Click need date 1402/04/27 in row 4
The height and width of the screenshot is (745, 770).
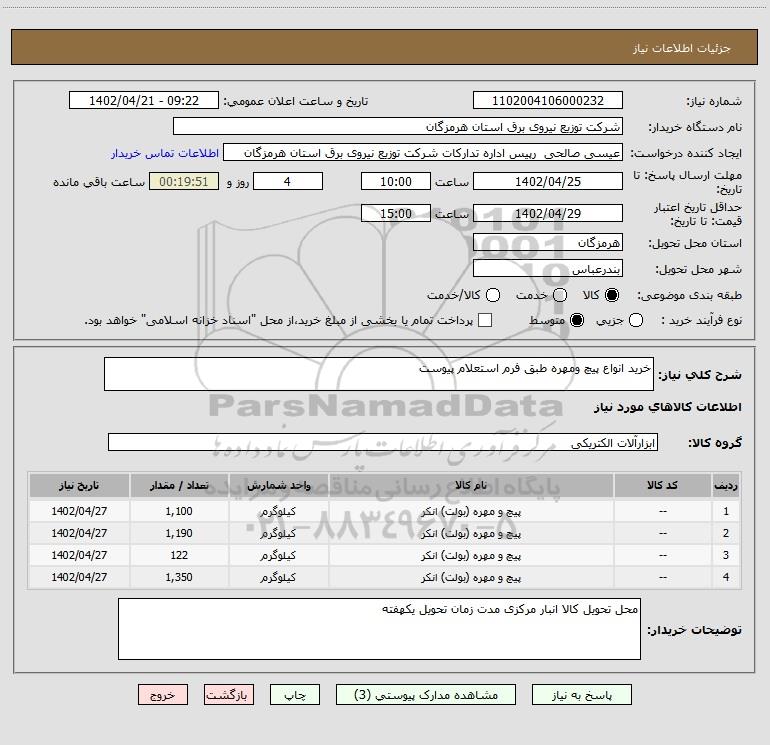(79, 578)
